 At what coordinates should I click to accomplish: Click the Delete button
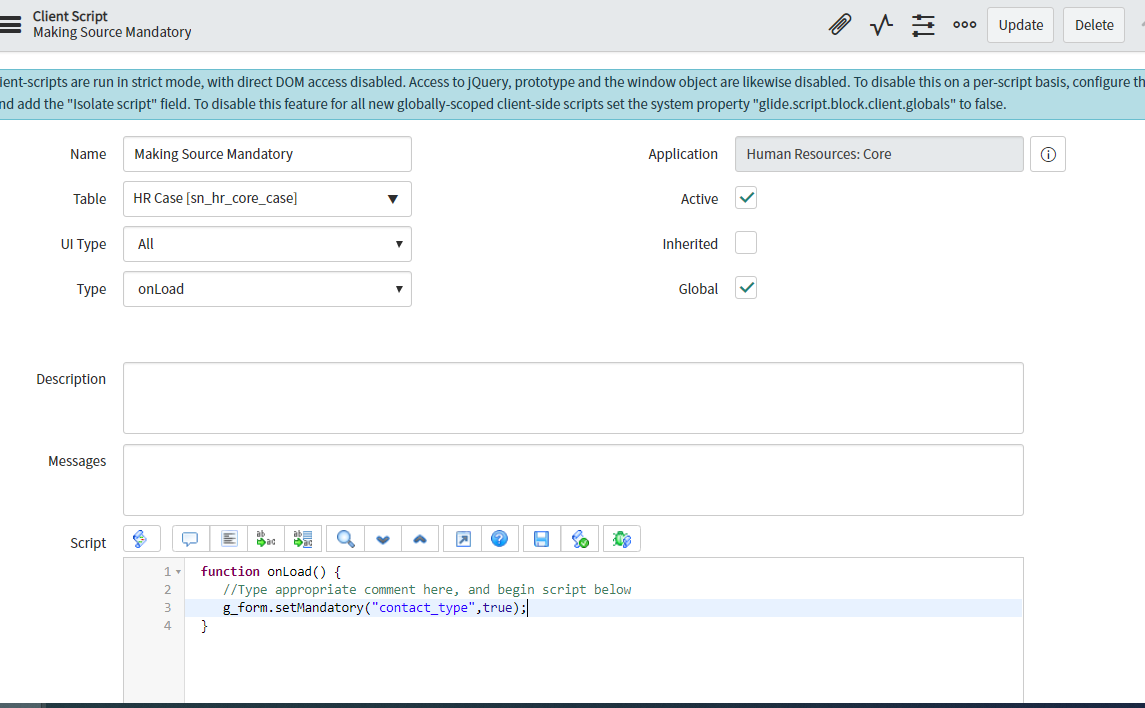point(1094,25)
